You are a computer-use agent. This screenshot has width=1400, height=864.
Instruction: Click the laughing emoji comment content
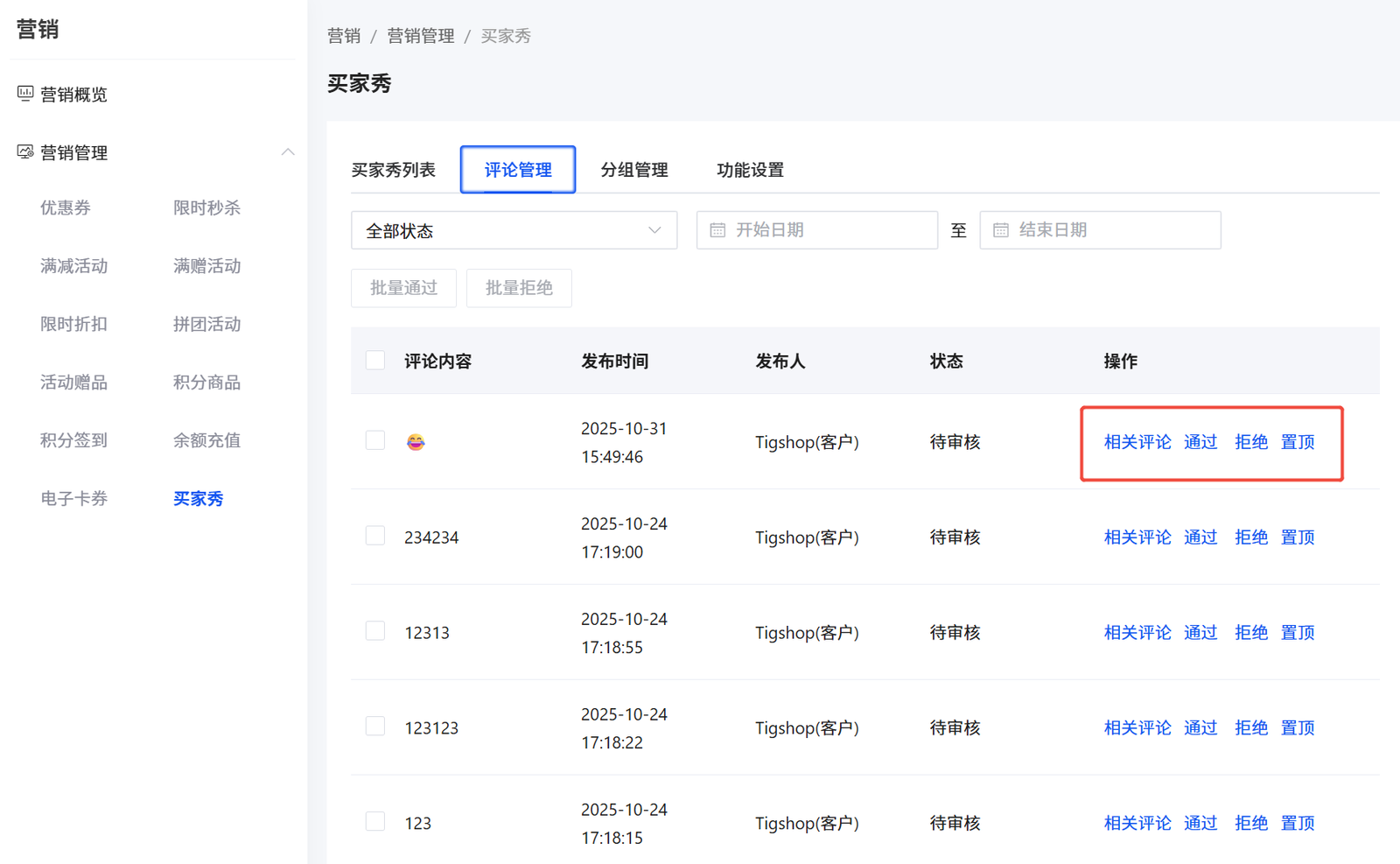416,442
